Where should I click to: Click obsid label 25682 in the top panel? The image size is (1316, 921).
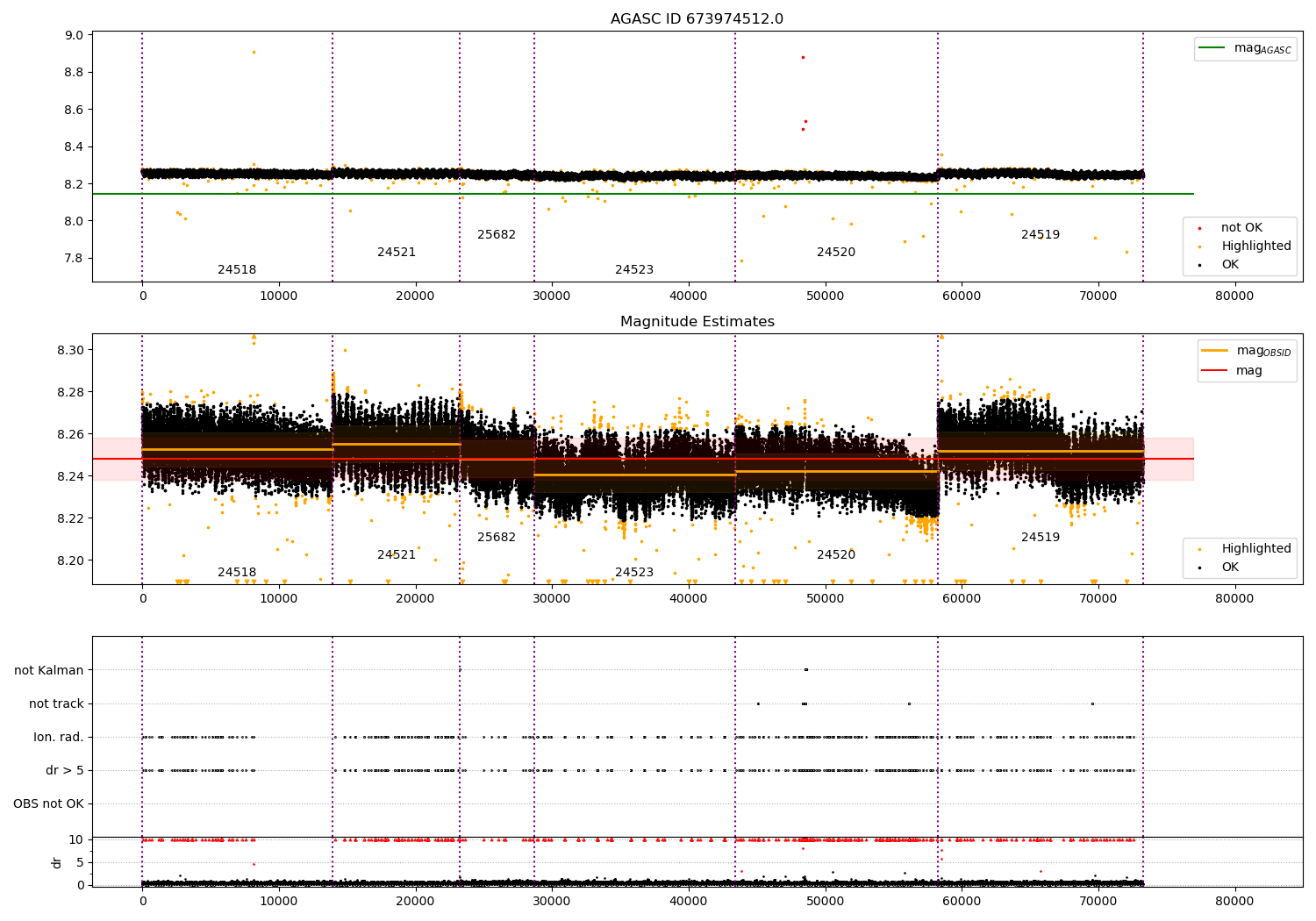(497, 234)
